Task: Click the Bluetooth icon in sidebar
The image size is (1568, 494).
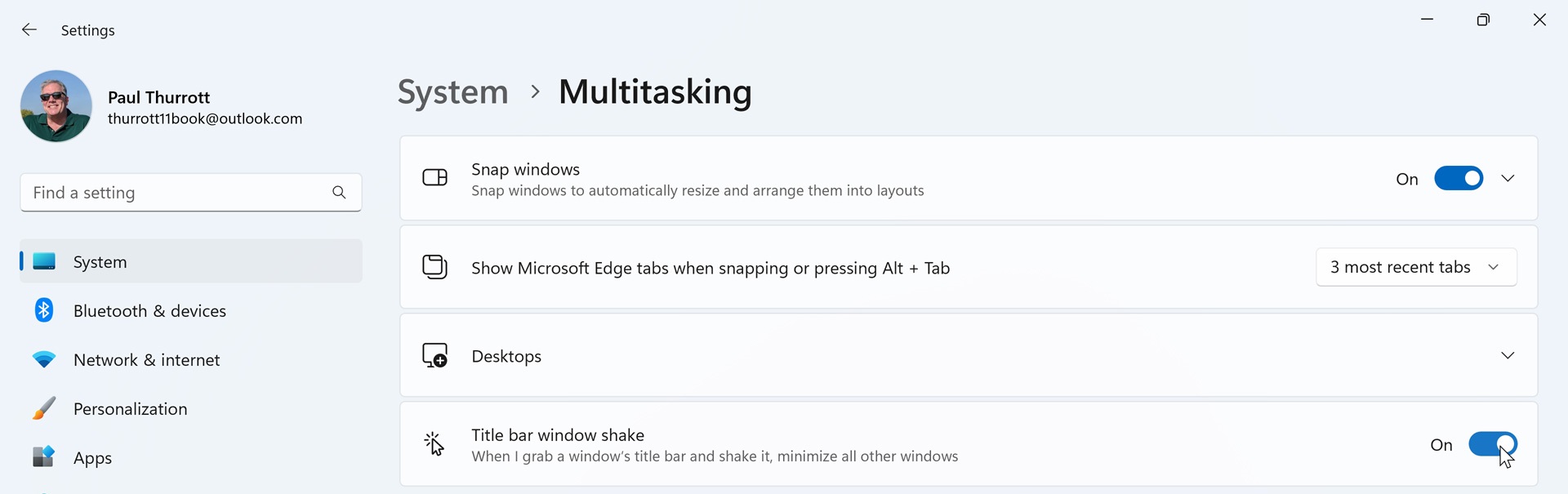Action: click(x=44, y=310)
